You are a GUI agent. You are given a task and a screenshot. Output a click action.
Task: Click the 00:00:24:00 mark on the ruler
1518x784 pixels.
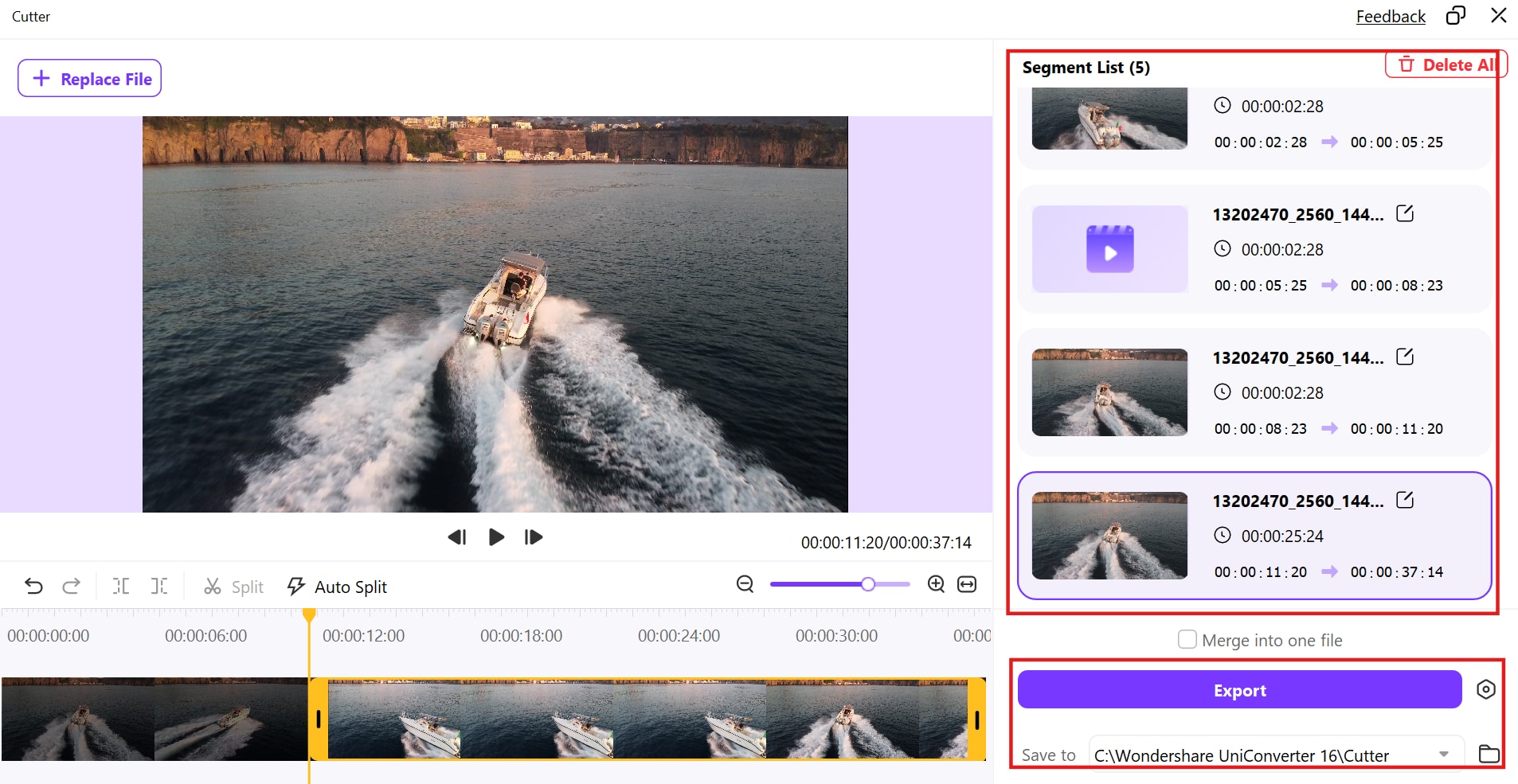(679, 636)
